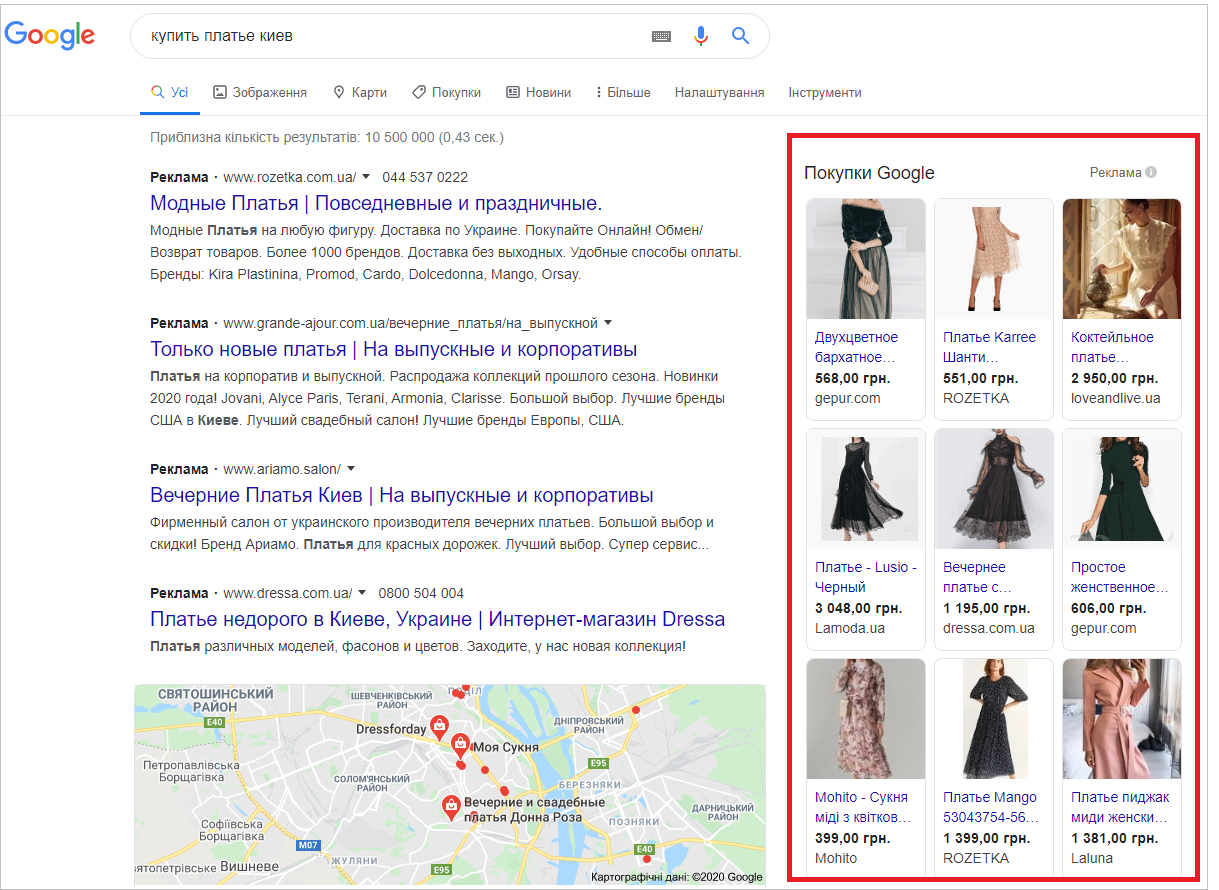
Task: Click Платье Mango 53043754 title
Action: point(990,807)
